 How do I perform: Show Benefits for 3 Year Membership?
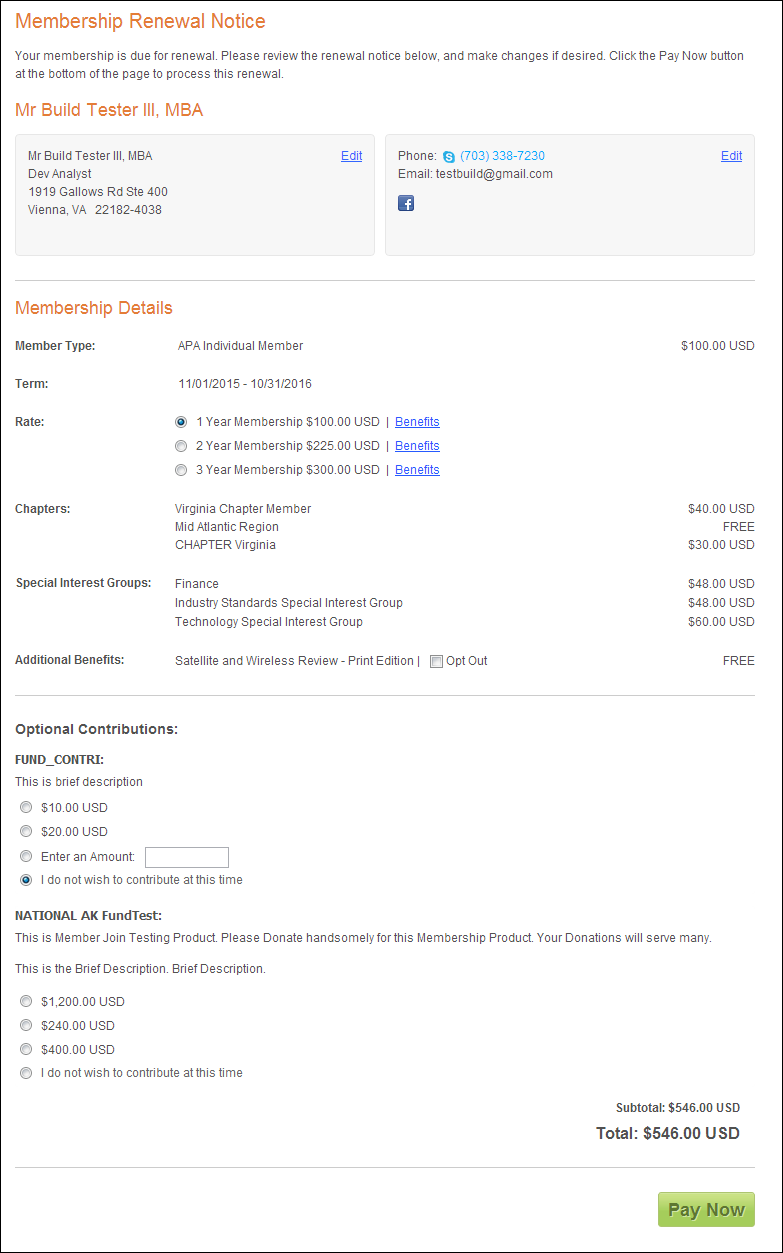point(417,470)
